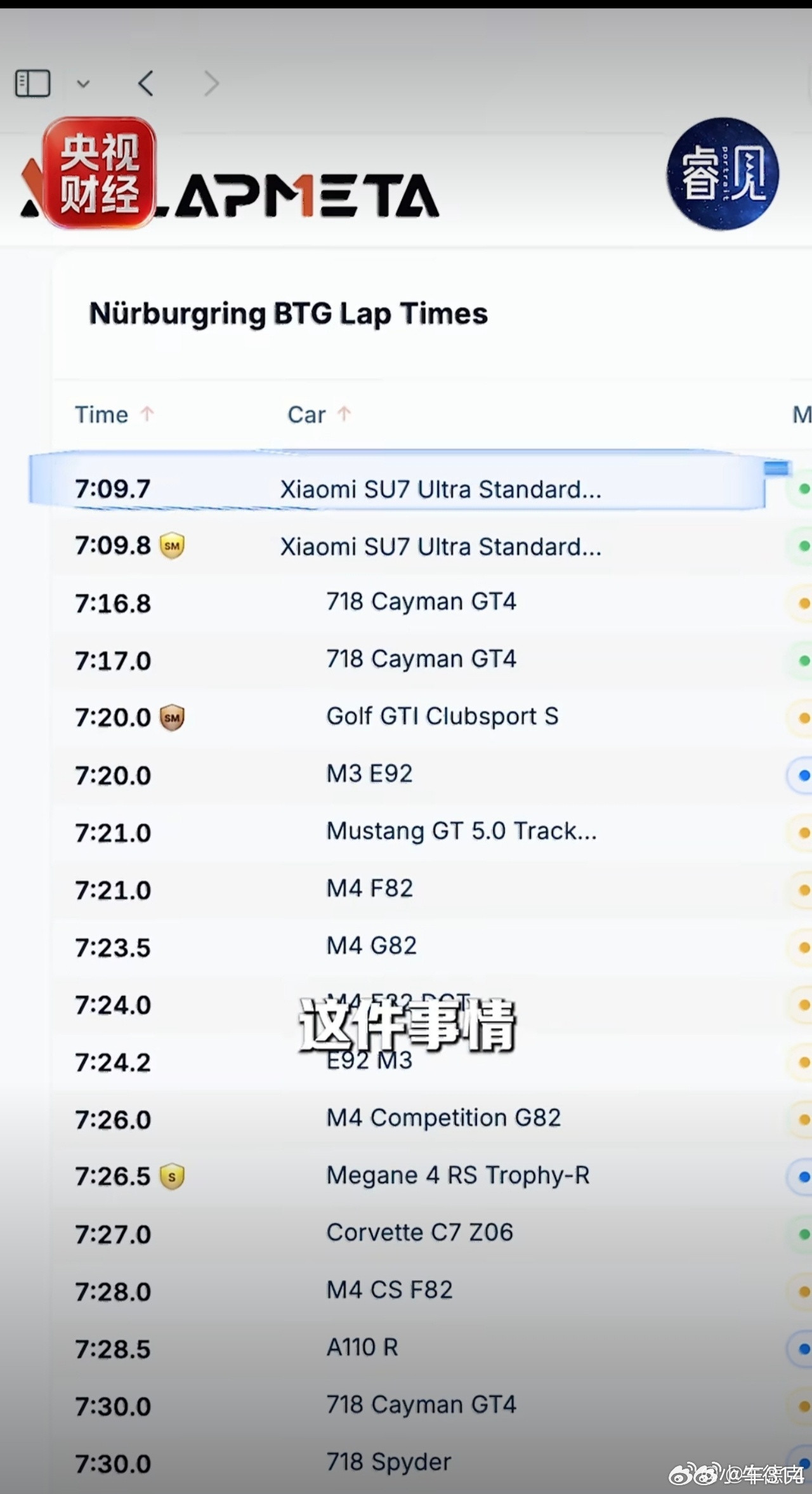Open the Corvette C7 Z06 entry

419,1233
